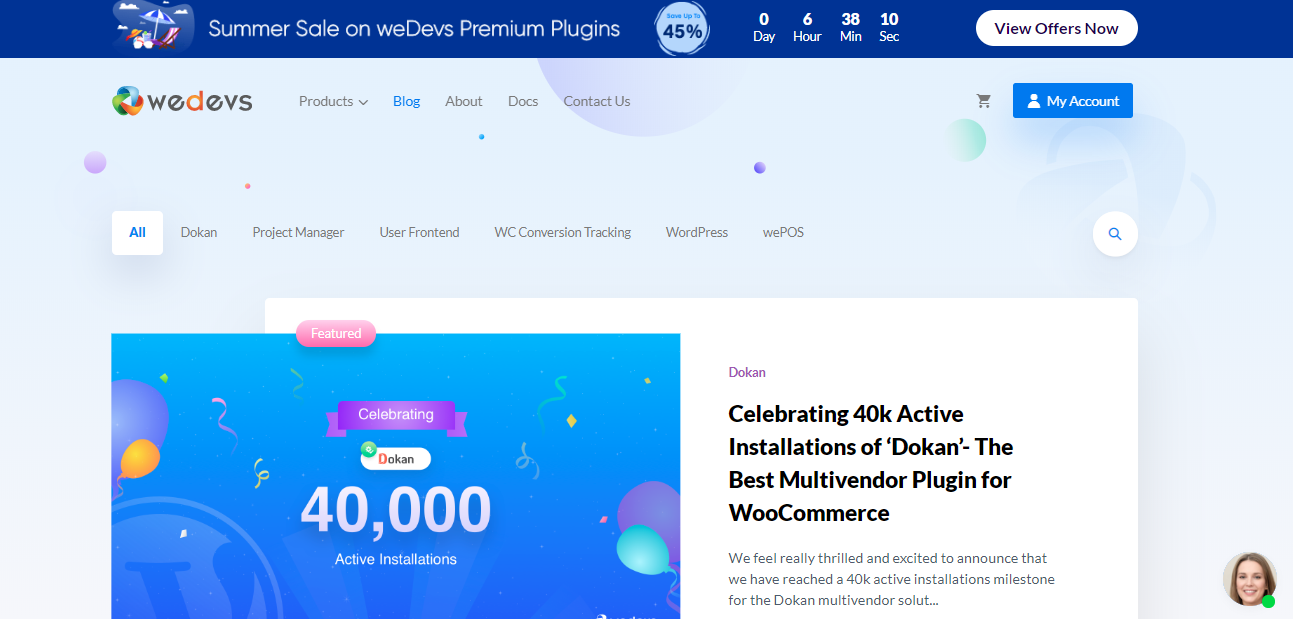Open the About page link

point(464,101)
